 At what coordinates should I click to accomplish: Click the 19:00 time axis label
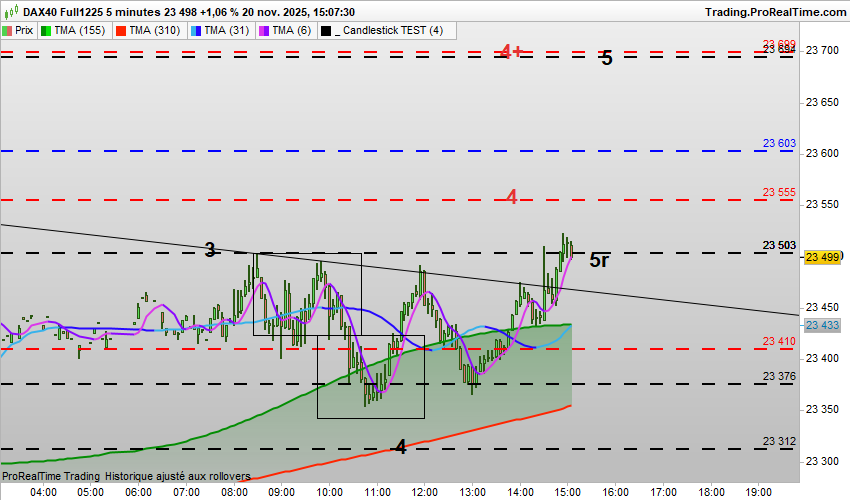[758, 492]
